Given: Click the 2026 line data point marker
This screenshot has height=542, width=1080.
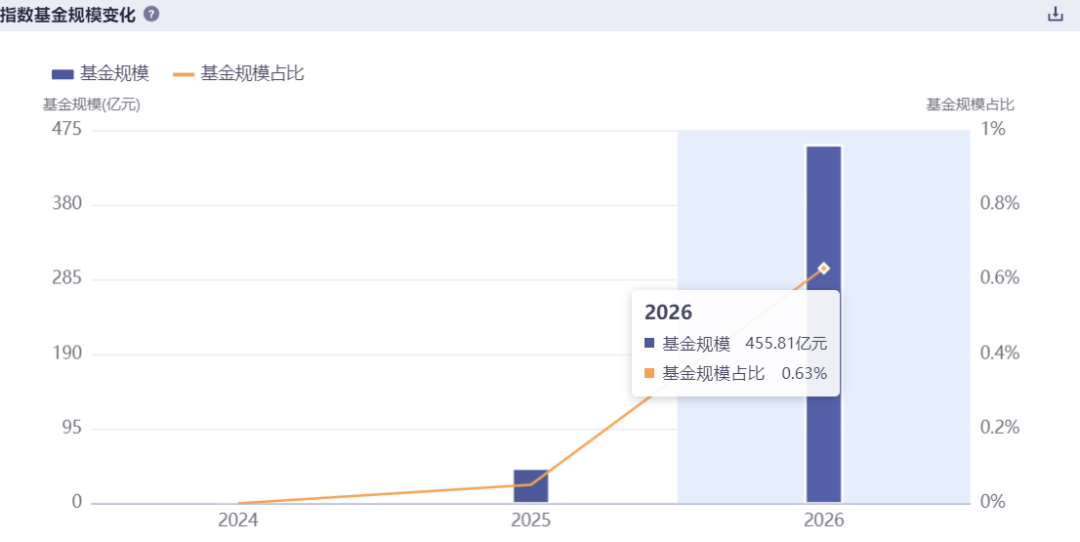Looking at the screenshot, I should pyautogui.click(x=824, y=268).
